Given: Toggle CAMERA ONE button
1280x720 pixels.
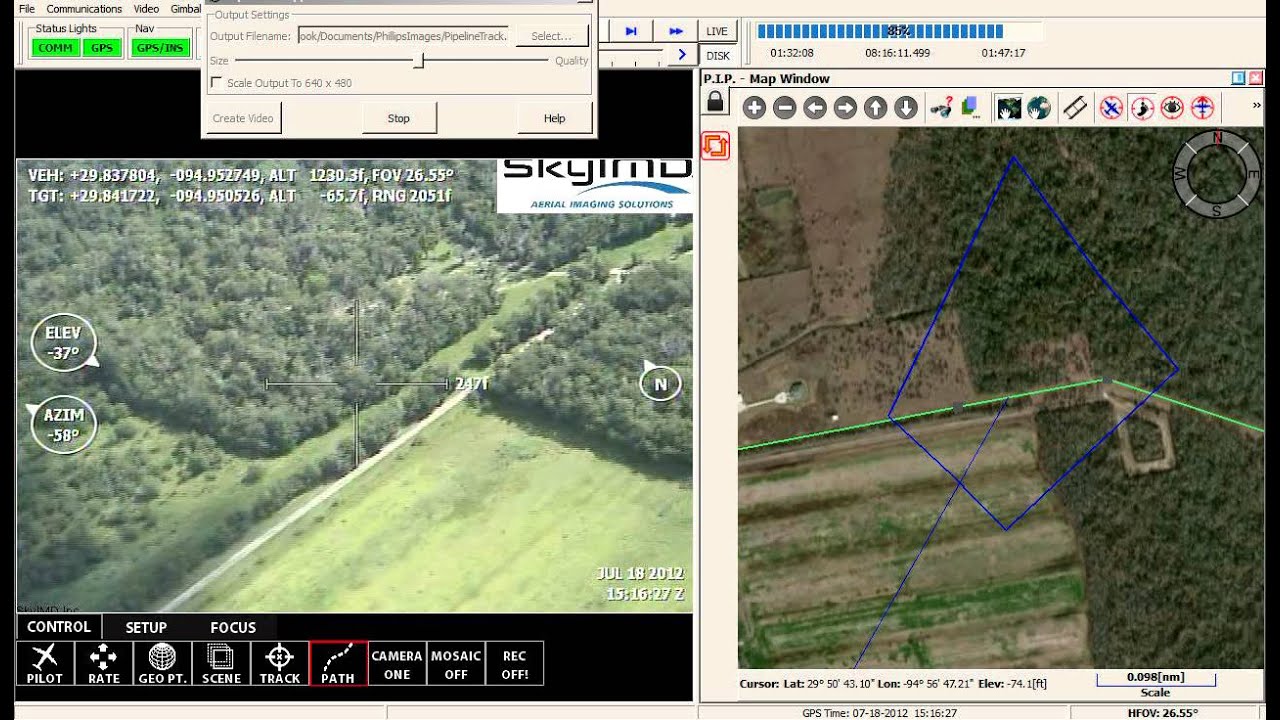Looking at the screenshot, I should point(397,663).
